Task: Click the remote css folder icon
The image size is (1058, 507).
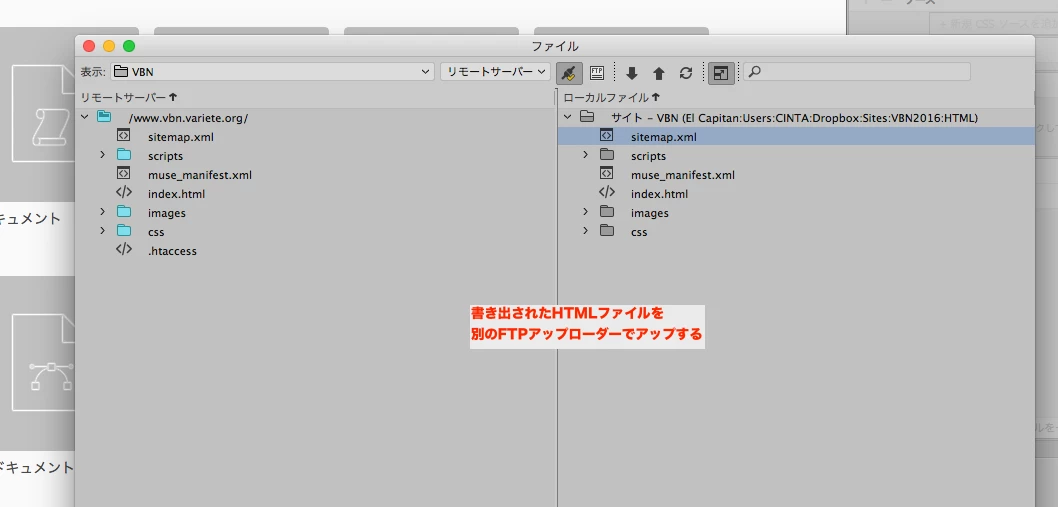Action: click(x=123, y=230)
